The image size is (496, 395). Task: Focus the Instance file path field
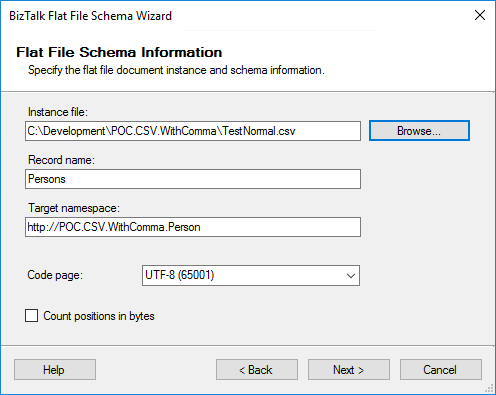tap(193, 131)
